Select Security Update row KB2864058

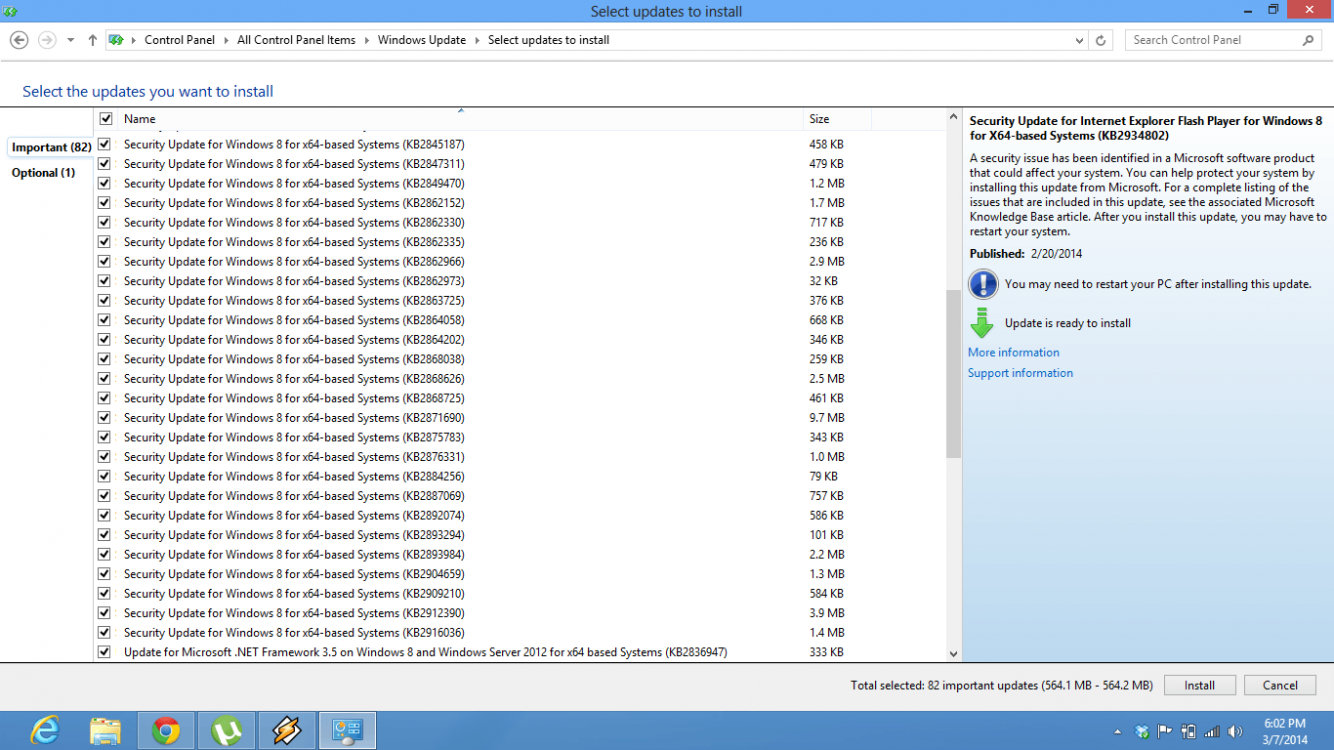point(520,320)
